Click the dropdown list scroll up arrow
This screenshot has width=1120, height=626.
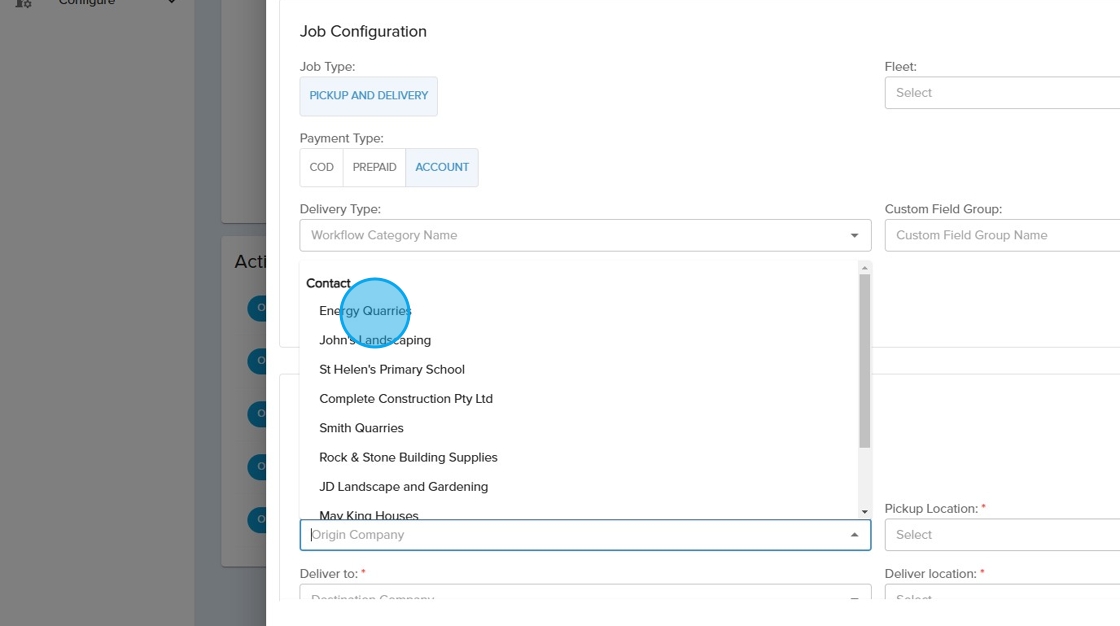865,267
